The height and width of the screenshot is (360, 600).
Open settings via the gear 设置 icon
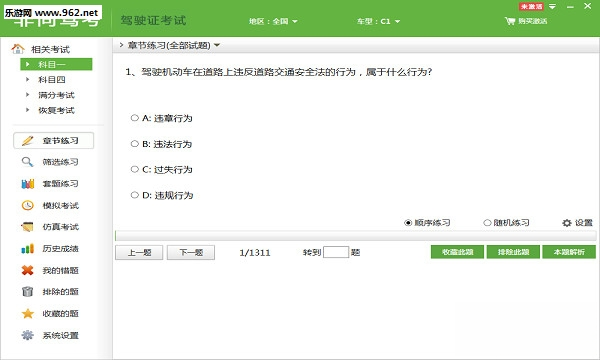(567, 223)
